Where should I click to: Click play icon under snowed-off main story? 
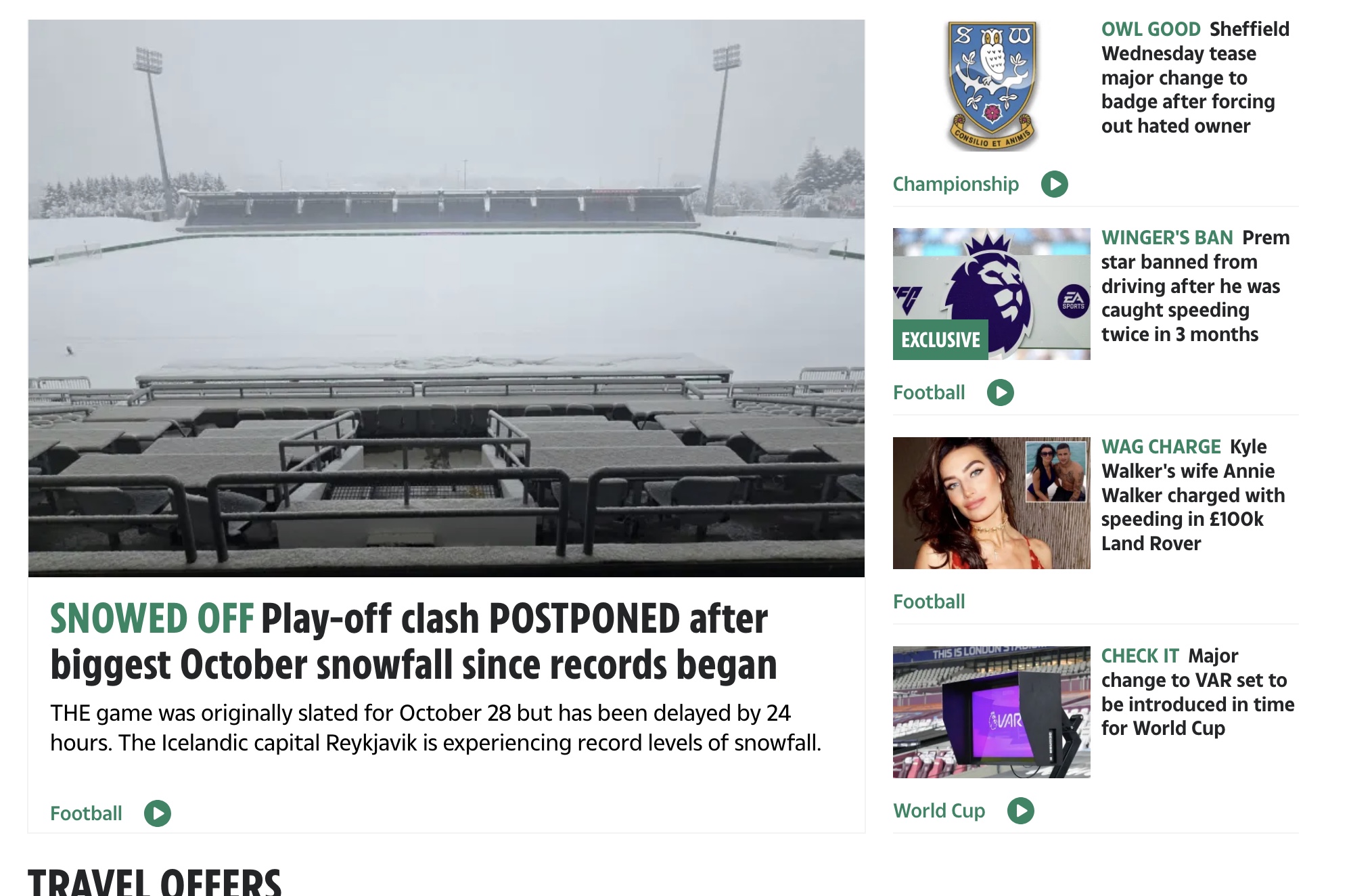[157, 813]
